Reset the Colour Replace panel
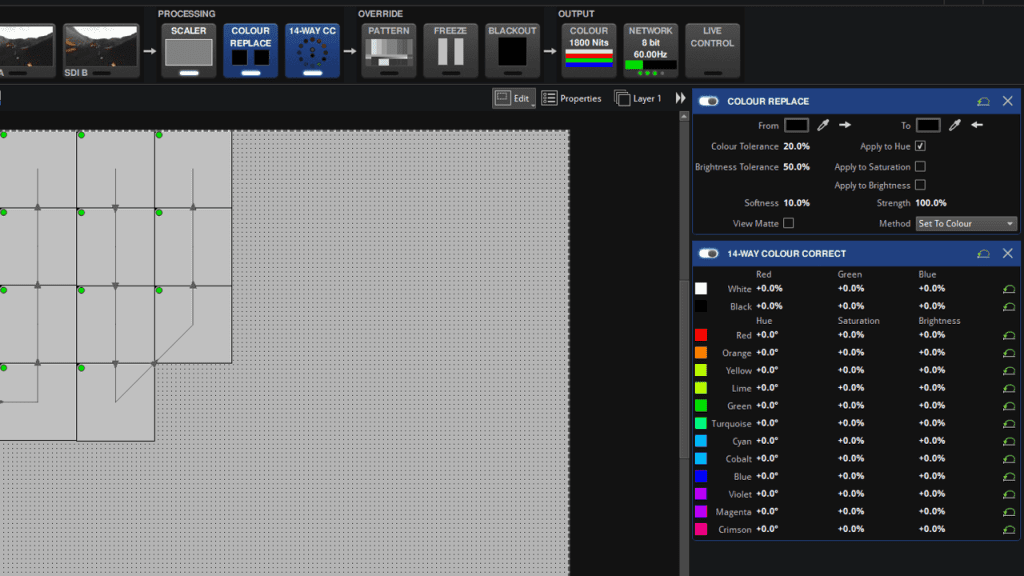1024x576 pixels. point(983,101)
